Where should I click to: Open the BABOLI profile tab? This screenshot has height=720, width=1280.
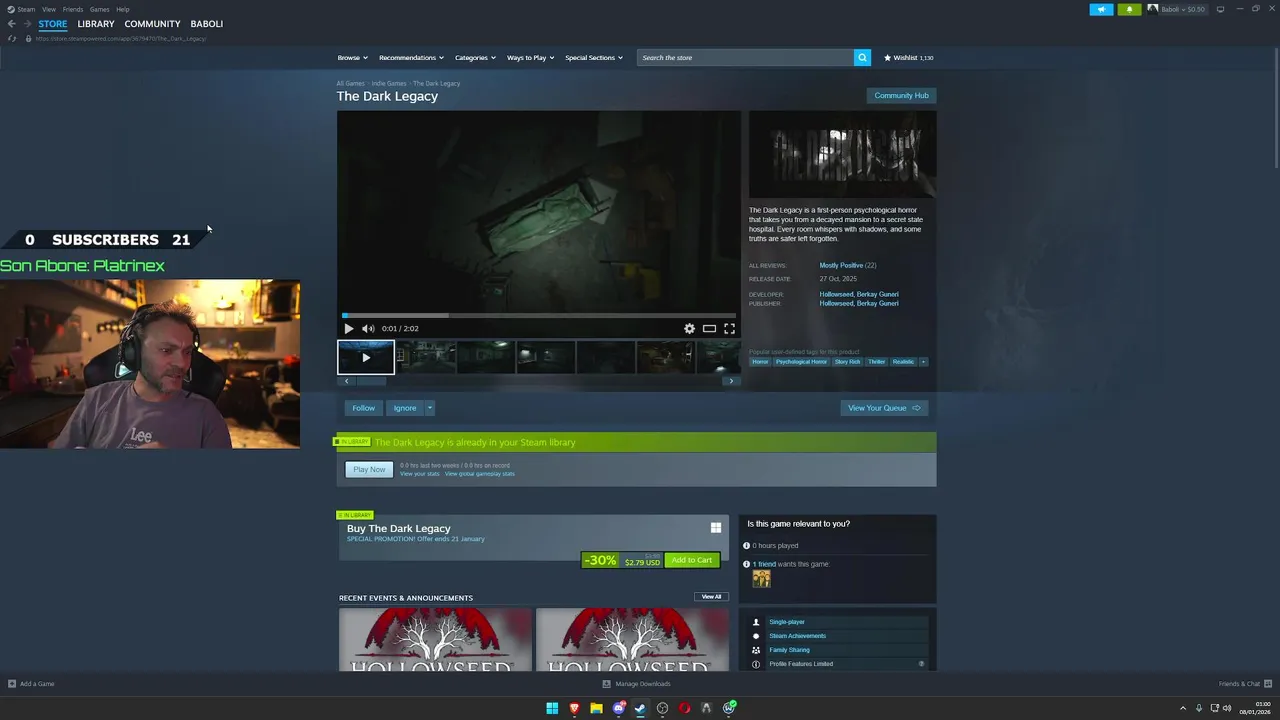207,23
